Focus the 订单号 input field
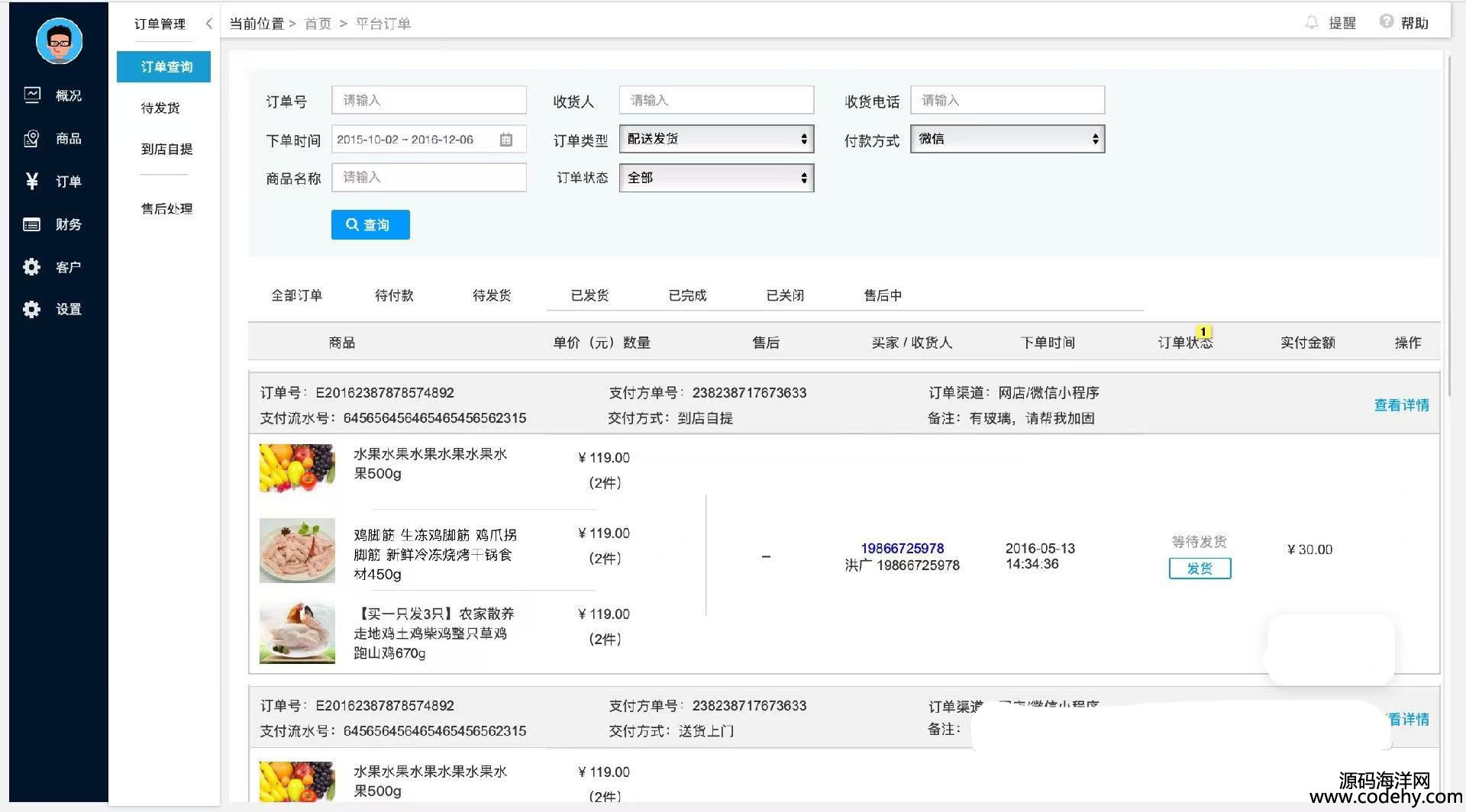1466x812 pixels. click(x=429, y=100)
